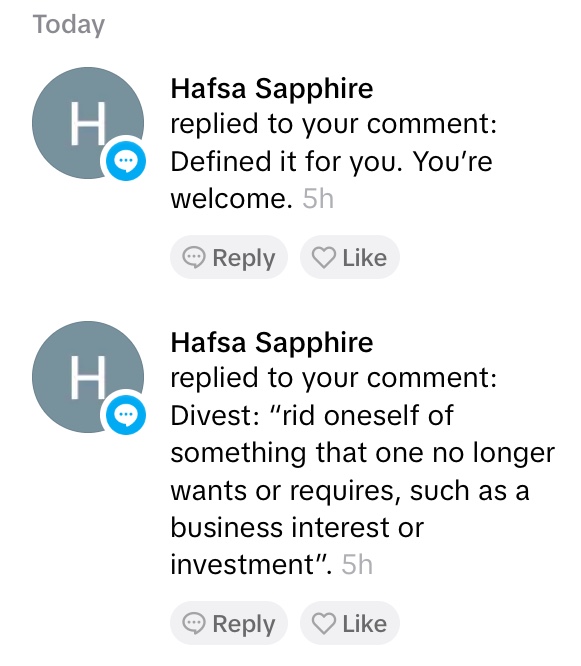Click the first "replied to your comment:" line
Screen dimensions: 581x666
(x=333, y=124)
